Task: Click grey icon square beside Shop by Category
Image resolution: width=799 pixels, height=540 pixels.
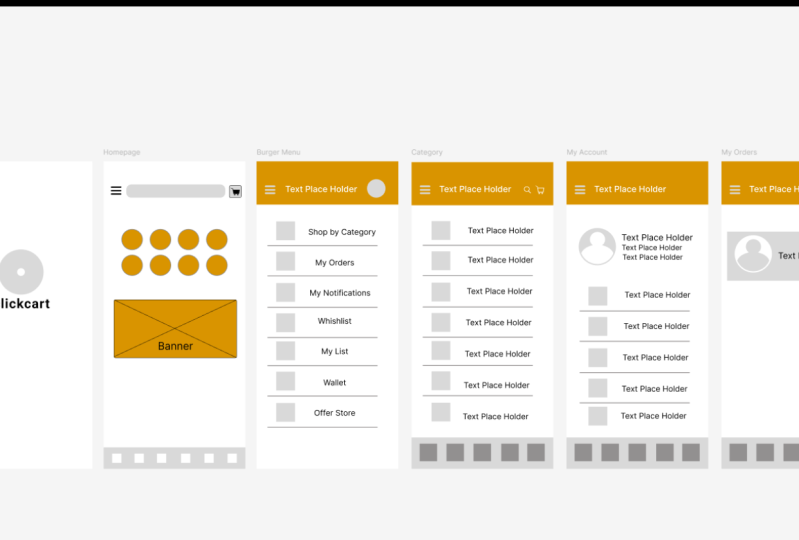Action: click(x=285, y=231)
